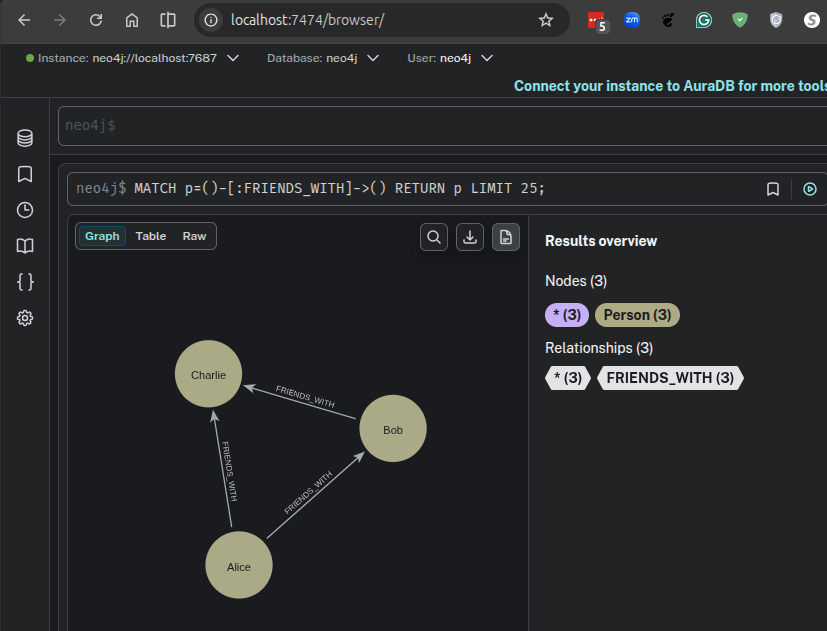Open the red extension with badge 5
Image resolution: width=827 pixels, height=631 pixels.
[597, 21]
